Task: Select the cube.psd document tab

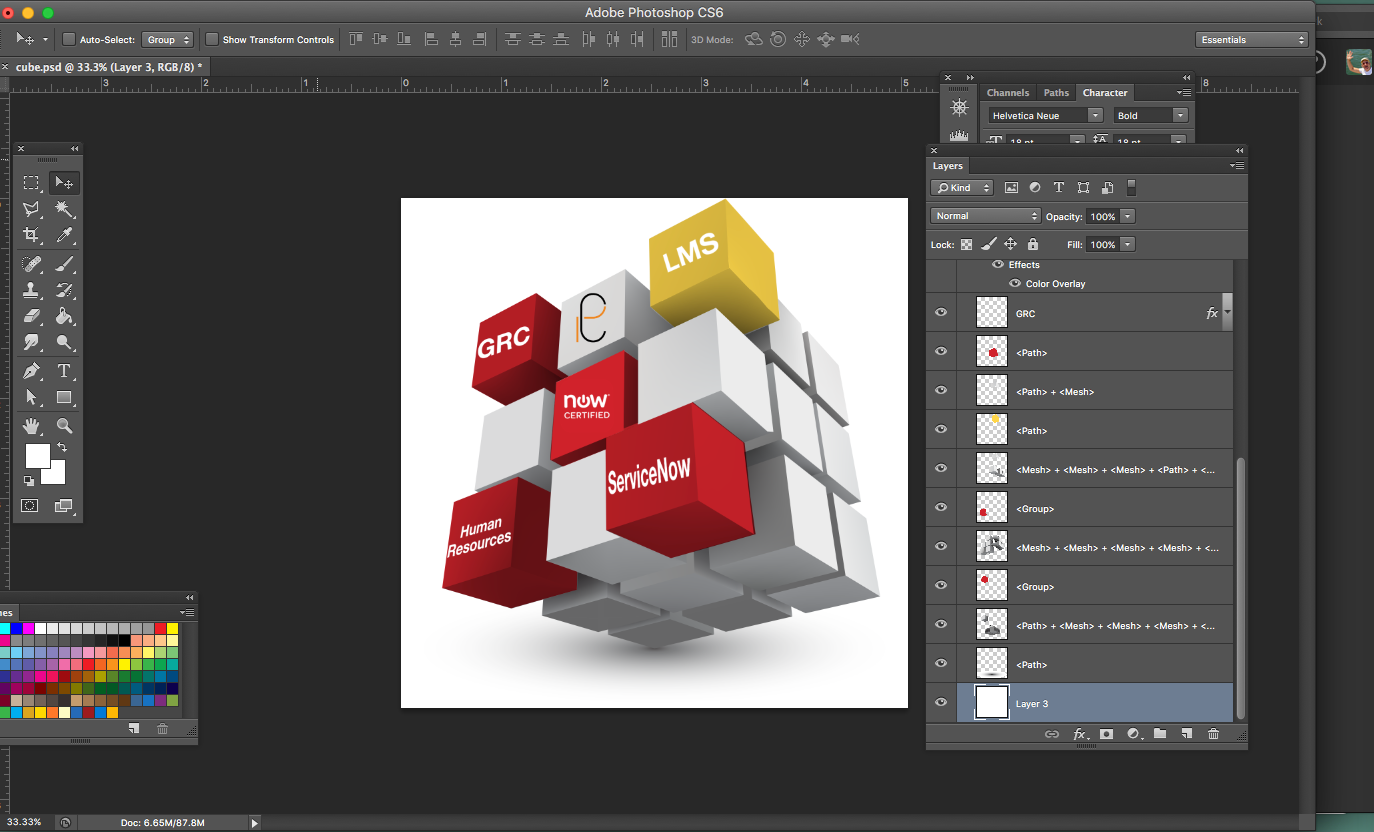Action: tap(109, 66)
